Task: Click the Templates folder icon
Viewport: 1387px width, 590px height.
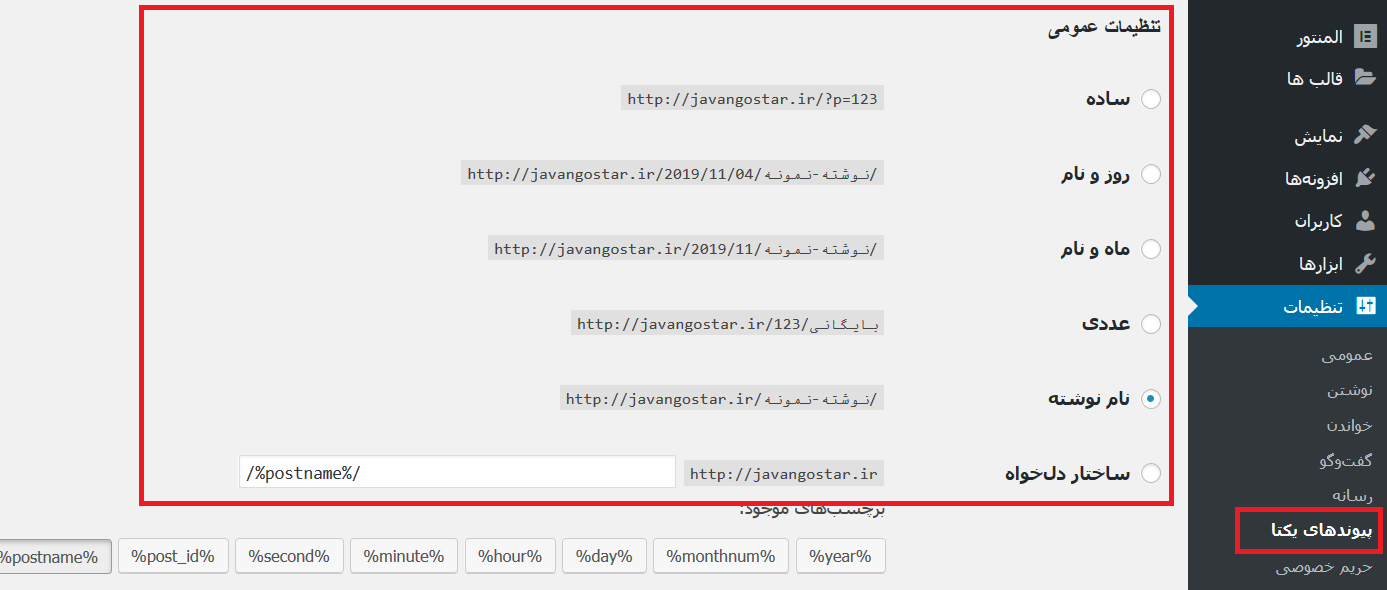Action: pyautogui.click(x=1365, y=78)
